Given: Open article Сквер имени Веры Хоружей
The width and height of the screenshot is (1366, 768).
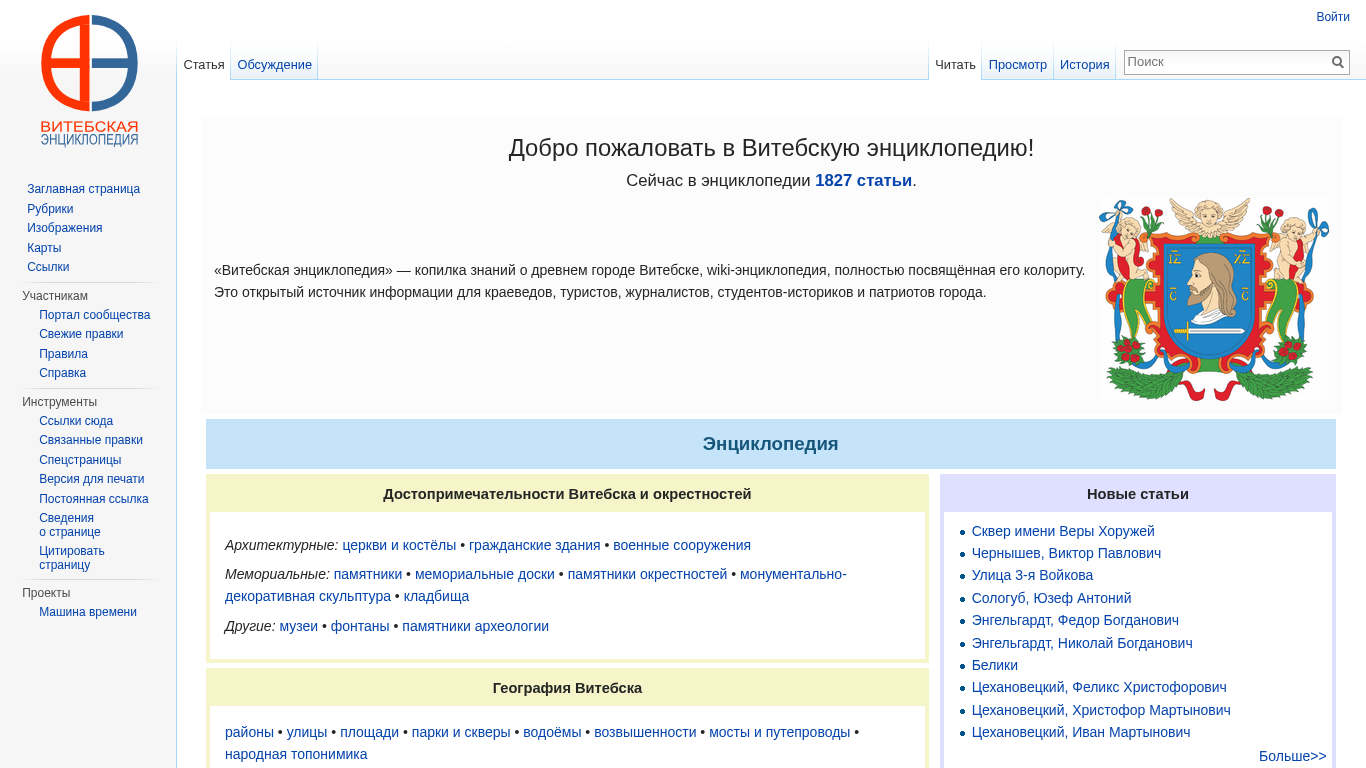Looking at the screenshot, I should pos(1062,531).
